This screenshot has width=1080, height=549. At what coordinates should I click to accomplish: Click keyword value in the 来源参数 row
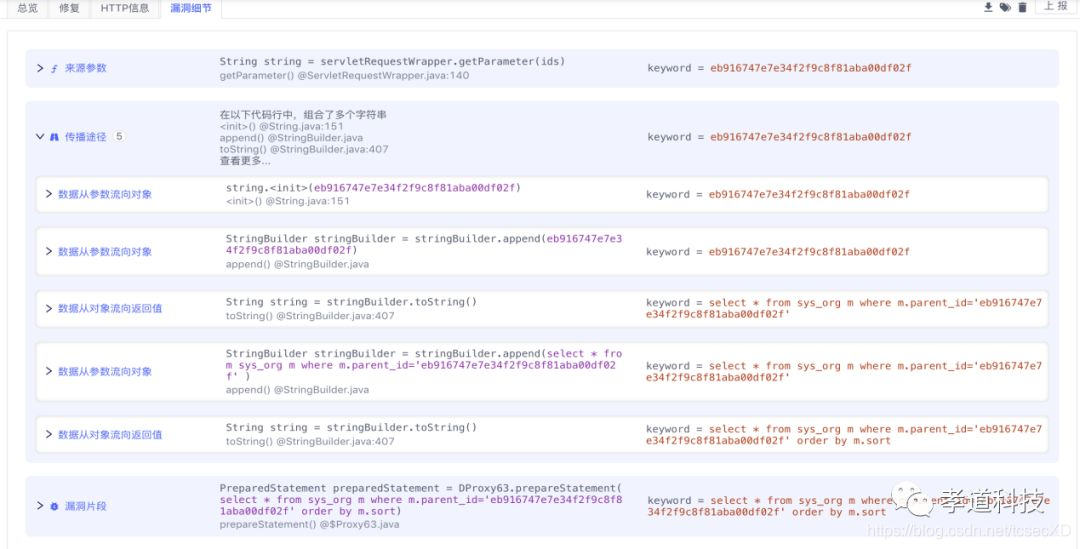(x=811, y=68)
